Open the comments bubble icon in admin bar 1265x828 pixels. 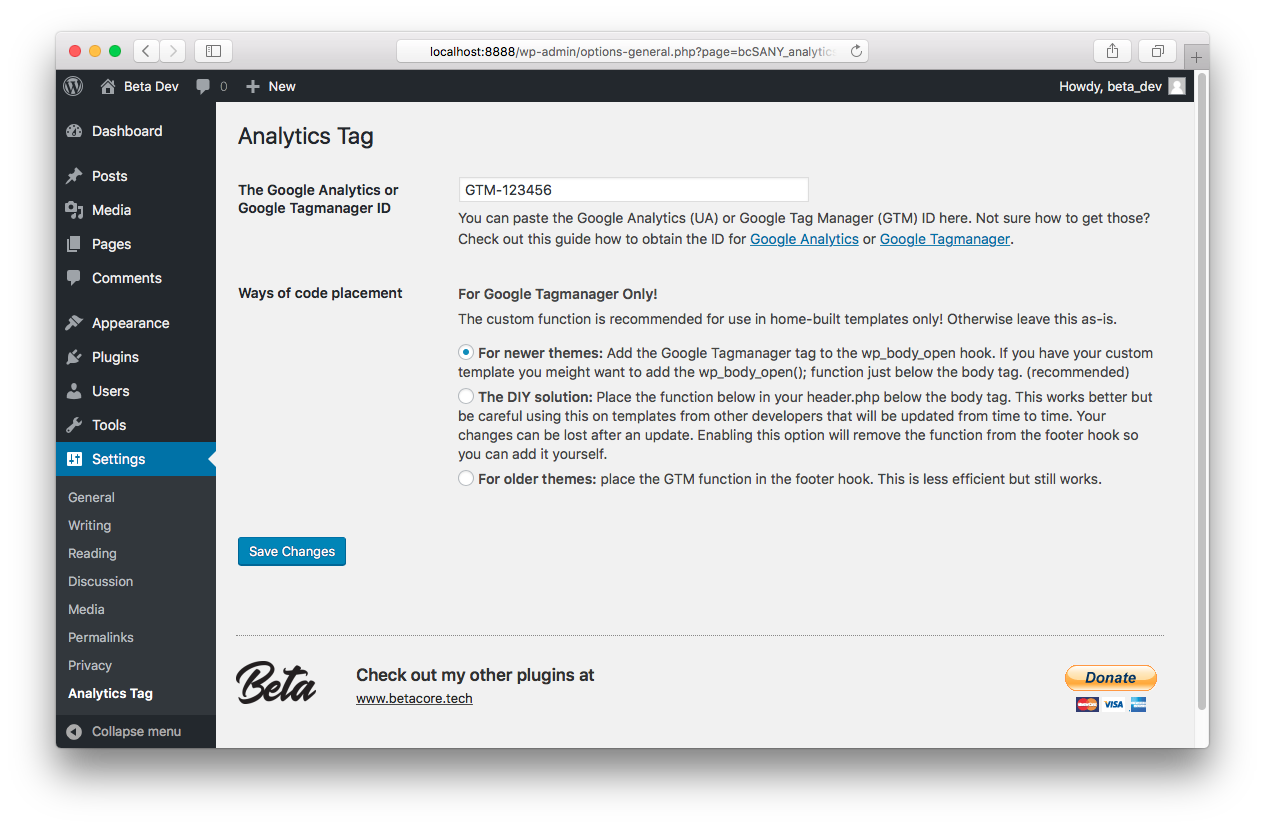pos(203,86)
